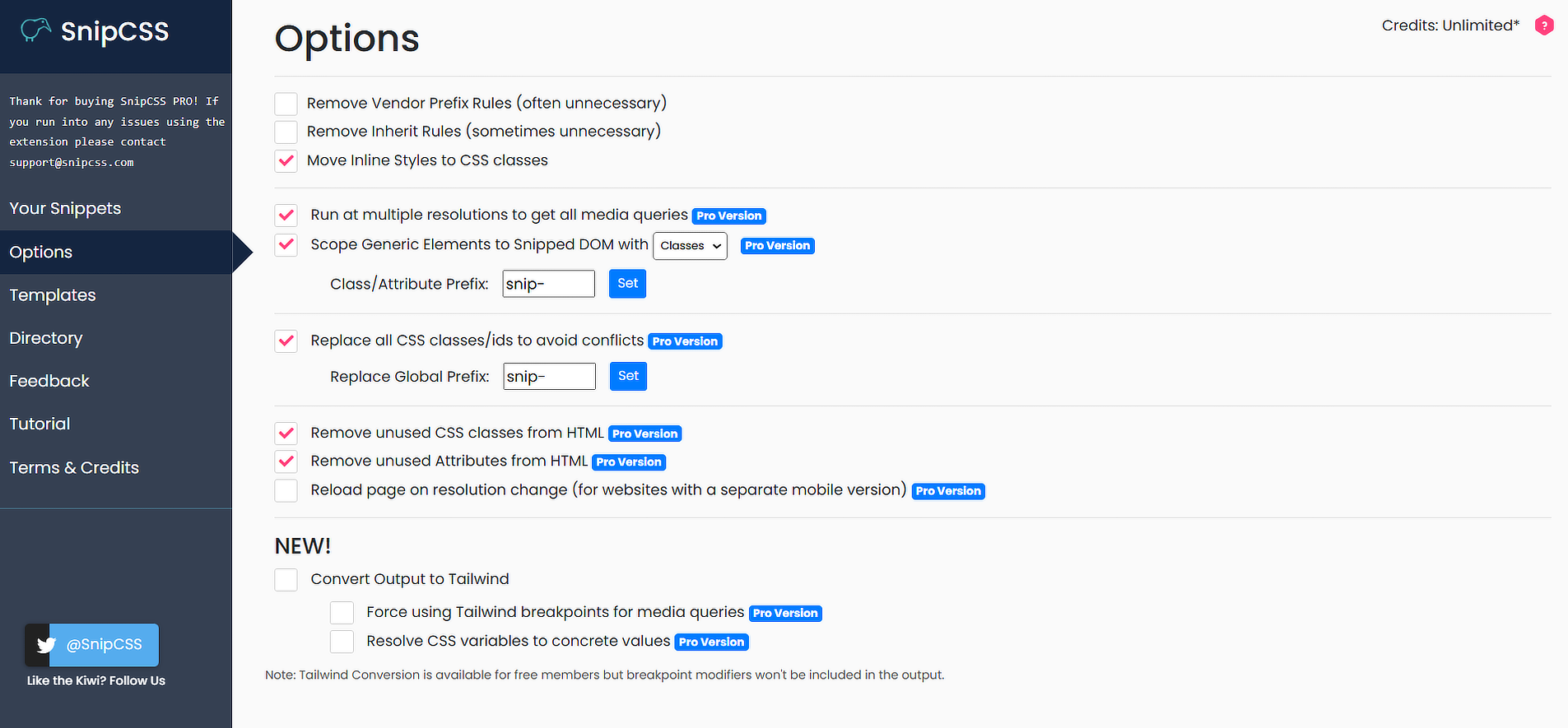Screen dimensions: 1568x728
Task: Open Your Snippets in the sidebar
Action: (x=65, y=208)
